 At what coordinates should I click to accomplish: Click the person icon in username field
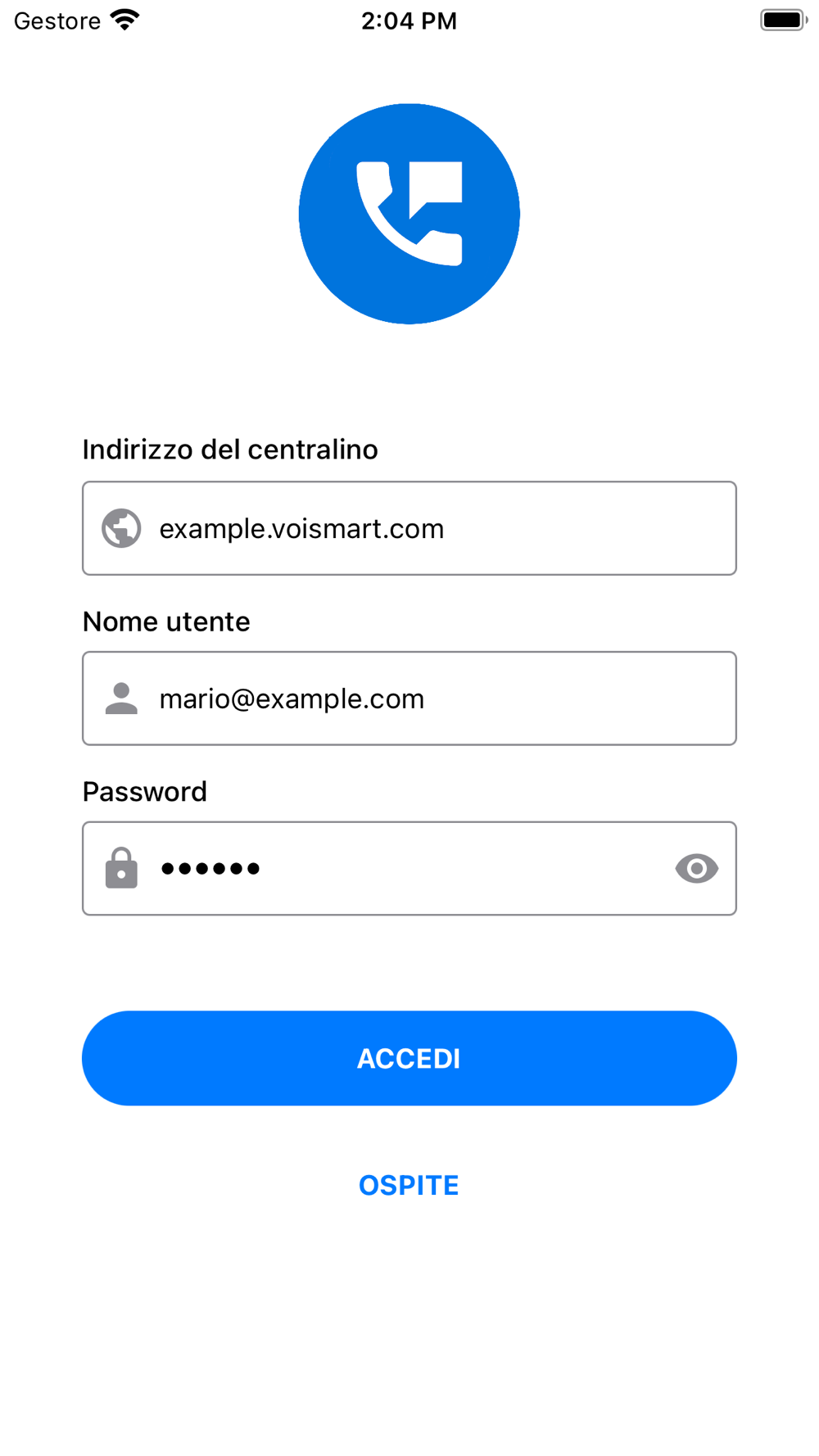coord(121,699)
